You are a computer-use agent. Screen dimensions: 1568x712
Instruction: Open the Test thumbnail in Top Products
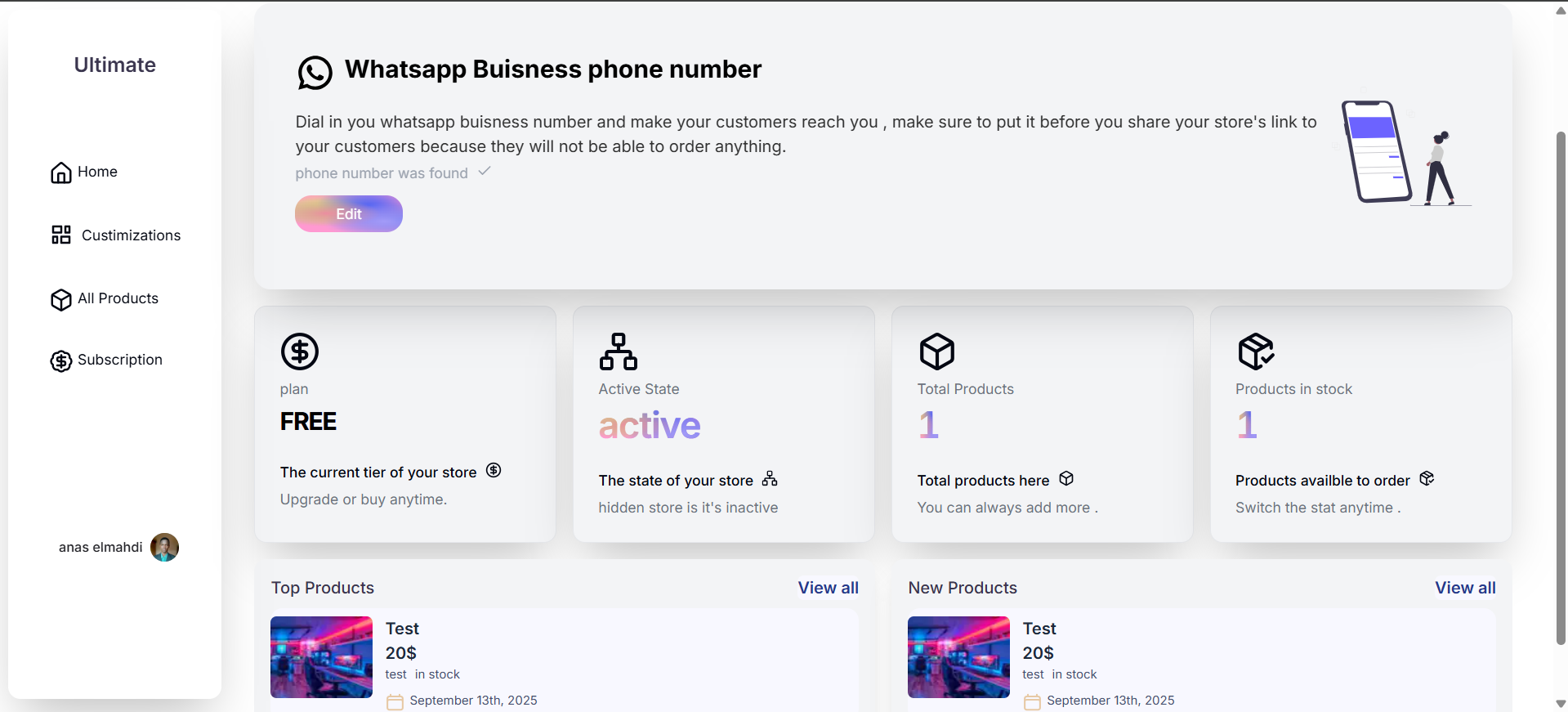tap(321, 657)
